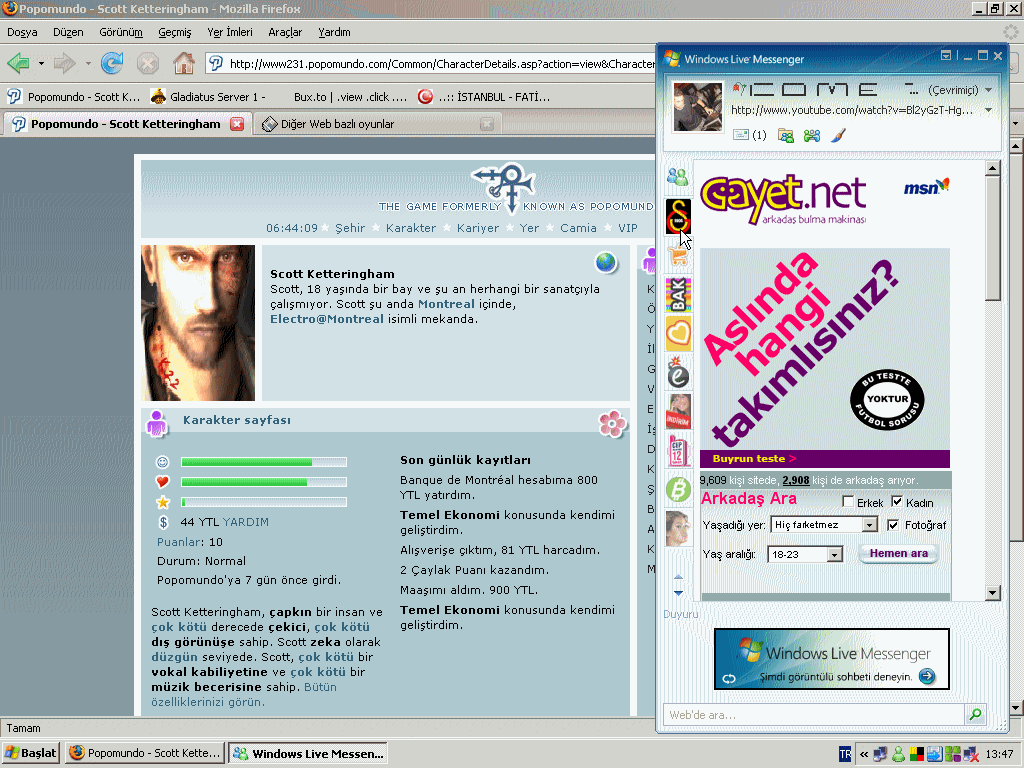This screenshot has height=768, width=1024.
Task: Click the globe icon in the character panel
Action: [605, 263]
